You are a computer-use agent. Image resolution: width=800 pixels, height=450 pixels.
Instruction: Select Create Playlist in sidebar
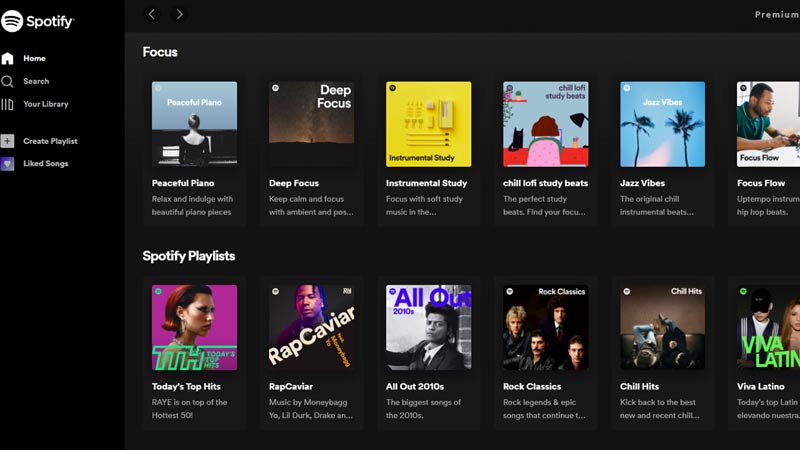(x=50, y=141)
